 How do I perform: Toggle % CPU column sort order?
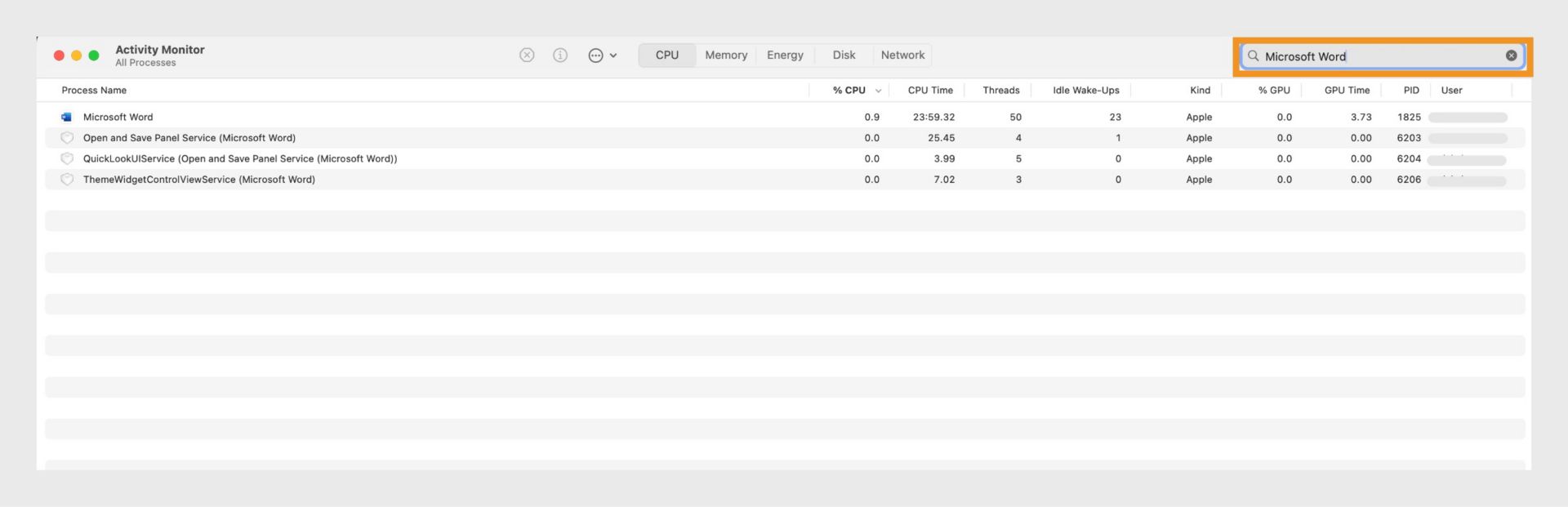coord(849,90)
